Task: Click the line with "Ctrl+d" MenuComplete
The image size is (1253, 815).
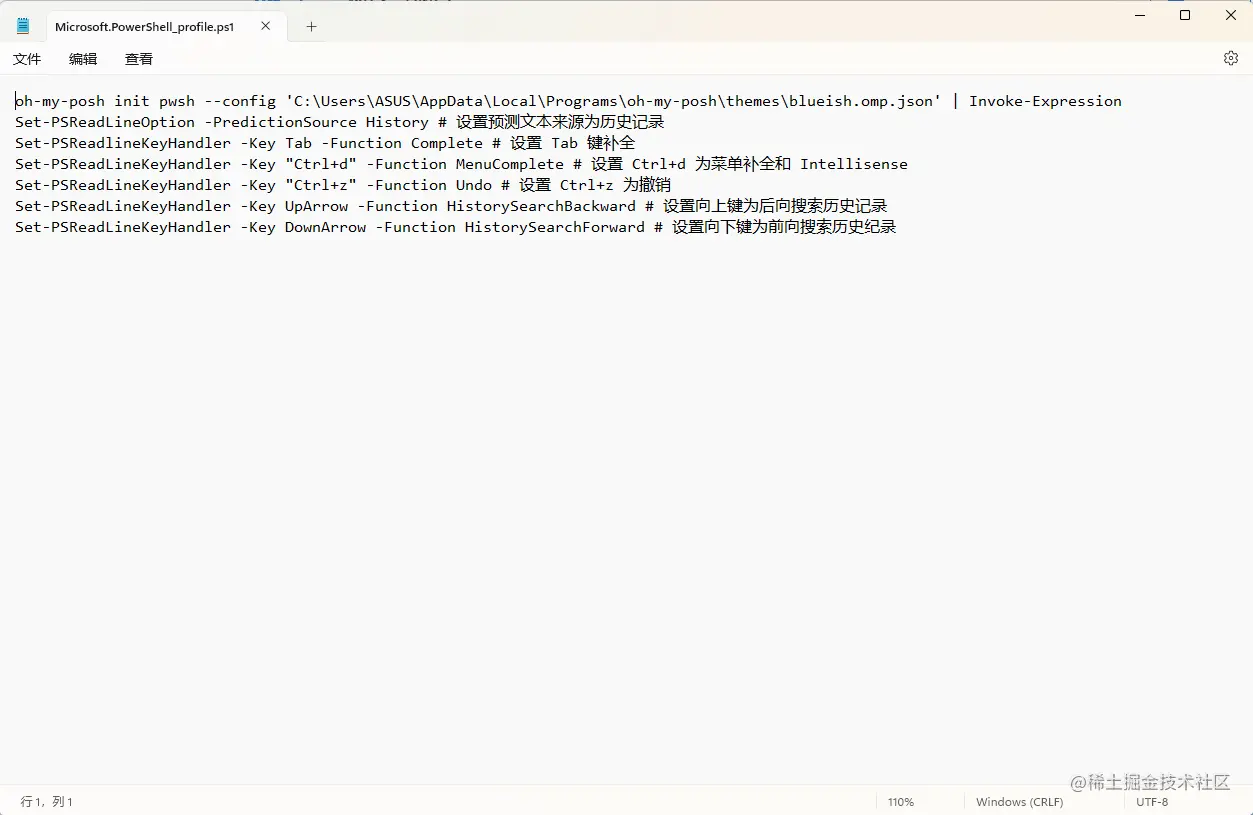Action: (x=461, y=164)
